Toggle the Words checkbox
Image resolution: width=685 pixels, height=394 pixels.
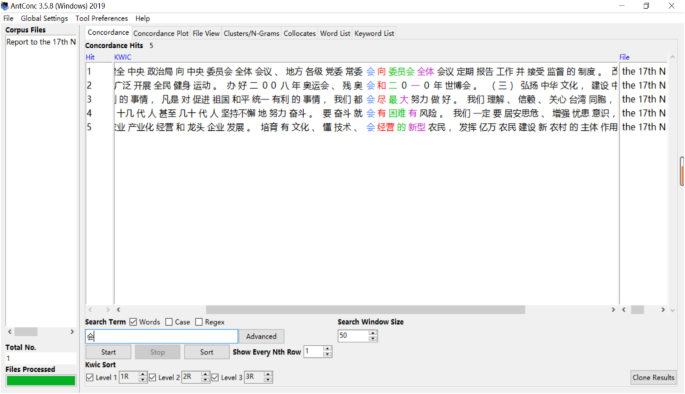133,322
